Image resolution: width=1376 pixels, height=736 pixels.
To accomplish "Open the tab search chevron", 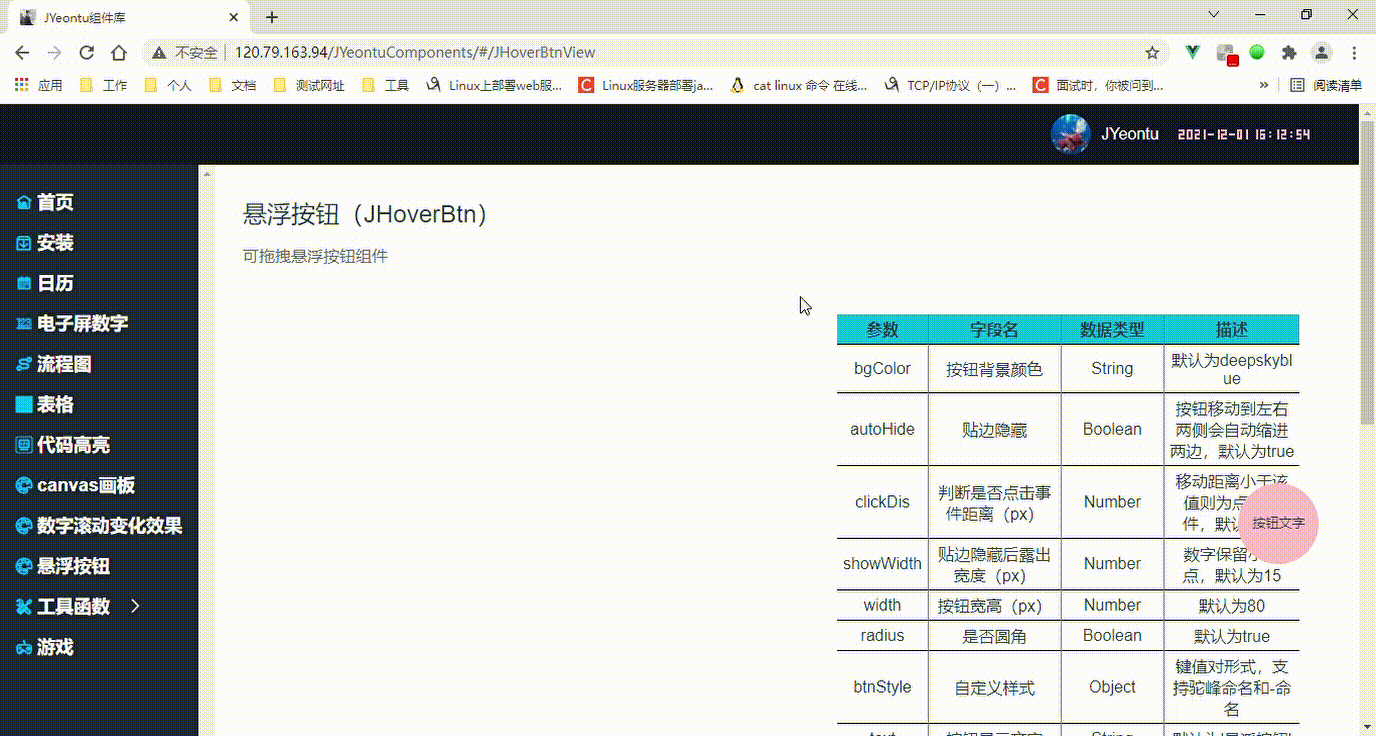I will (1213, 16).
